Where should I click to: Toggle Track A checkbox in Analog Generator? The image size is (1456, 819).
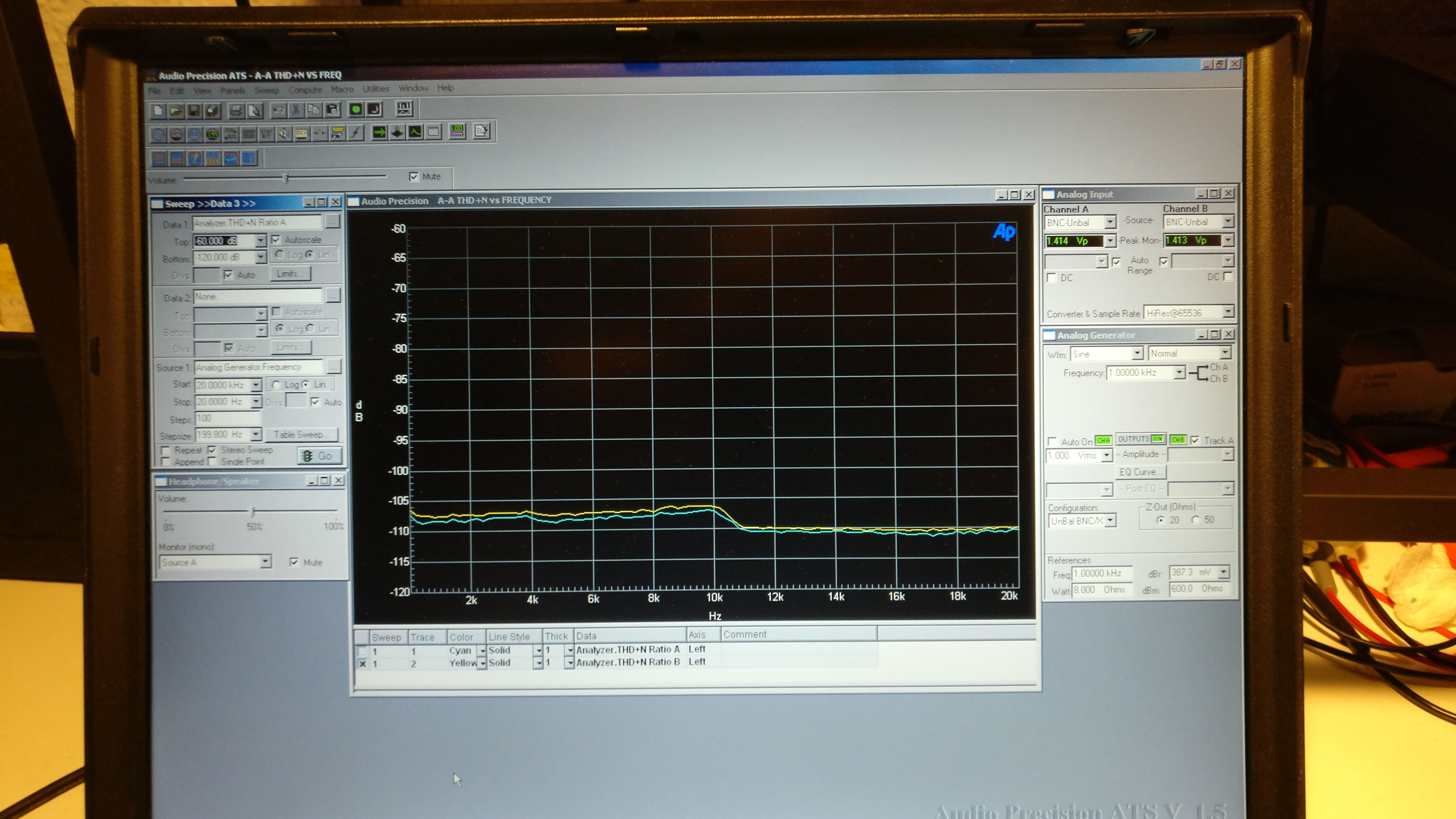(x=1195, y=440)
